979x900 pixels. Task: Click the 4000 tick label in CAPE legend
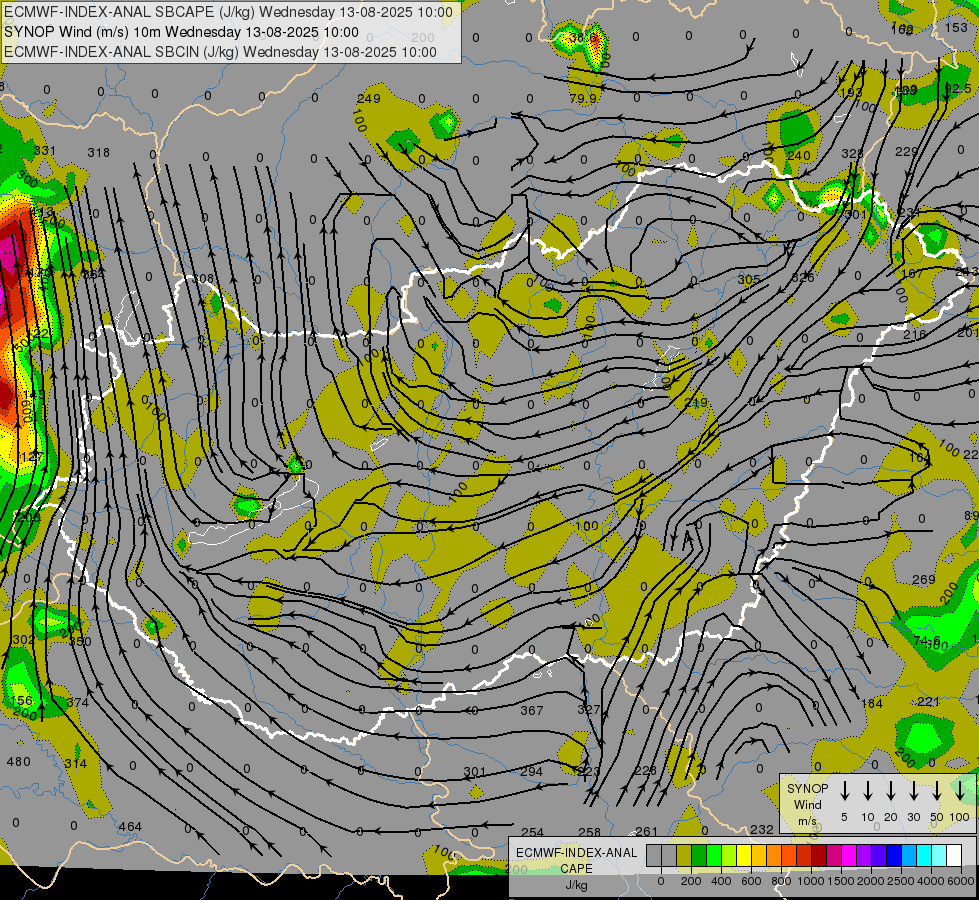pos(931,881)
